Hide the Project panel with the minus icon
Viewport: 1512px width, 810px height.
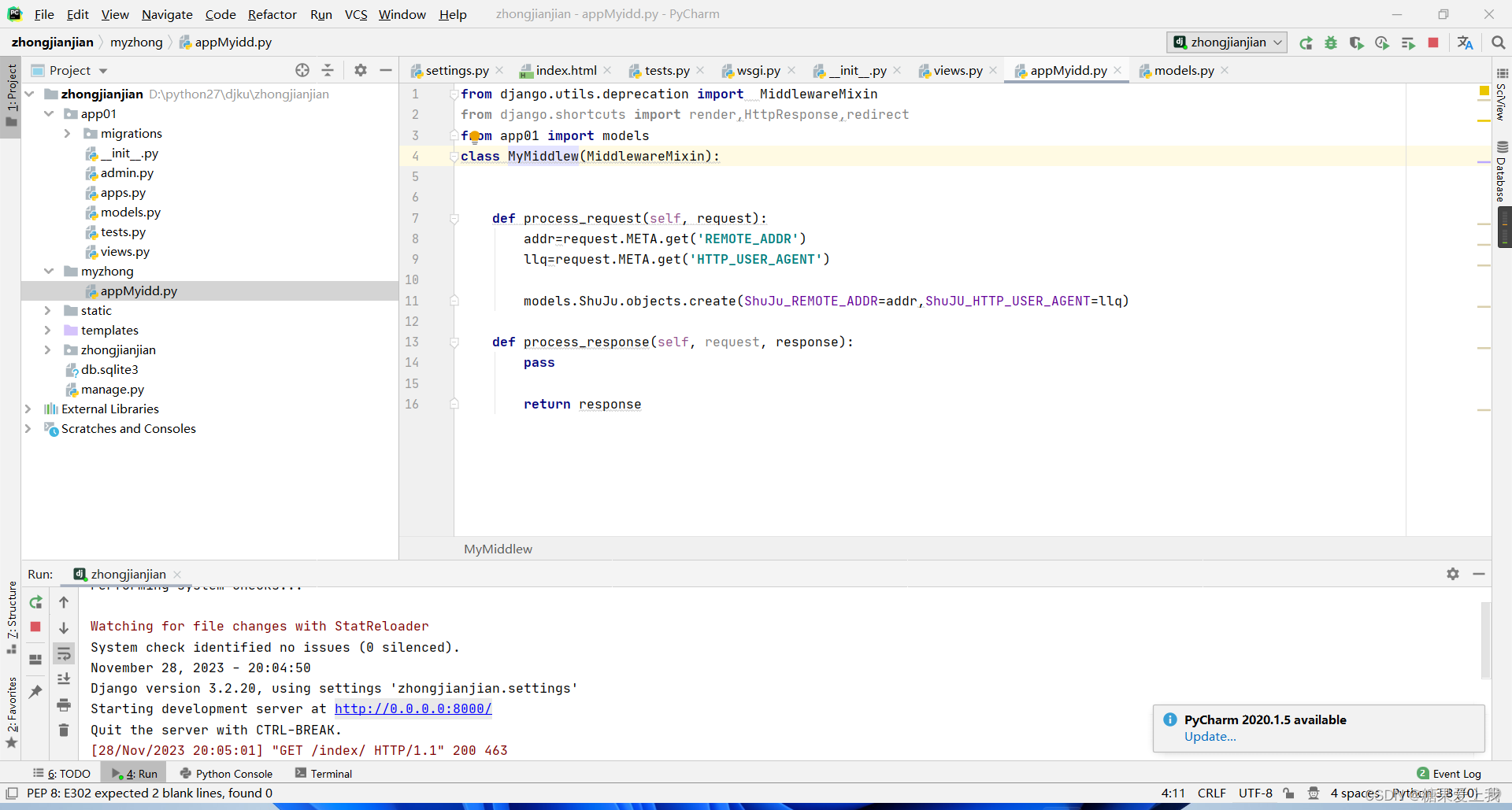coord(386,70)
